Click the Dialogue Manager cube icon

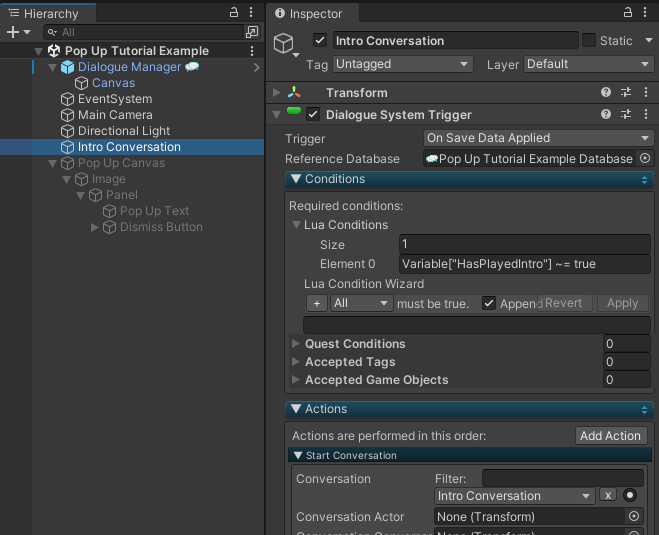[67, 67]
